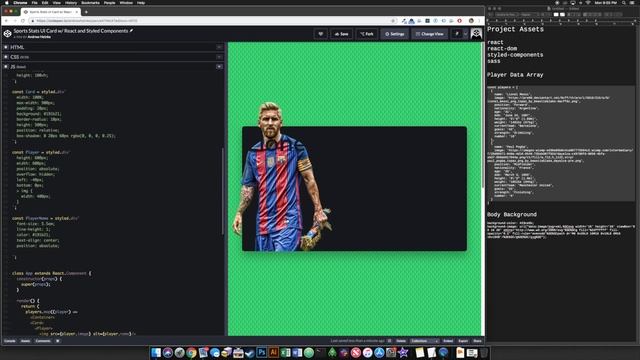Open the Comments panel
Screen dimensions: 640x360
tap(43, 341)
